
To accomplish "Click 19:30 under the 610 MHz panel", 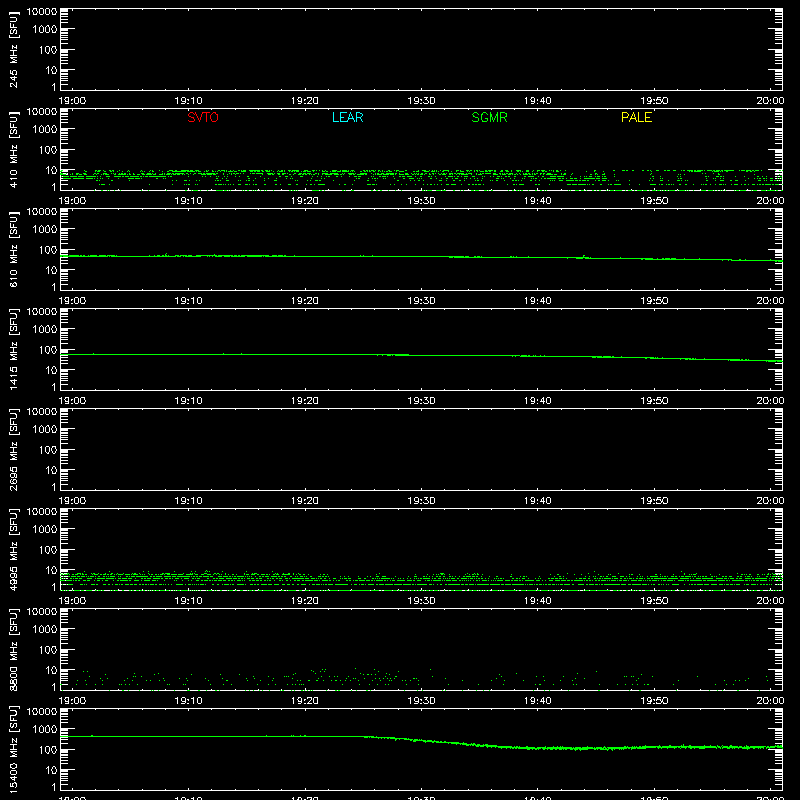I will 421,301.
